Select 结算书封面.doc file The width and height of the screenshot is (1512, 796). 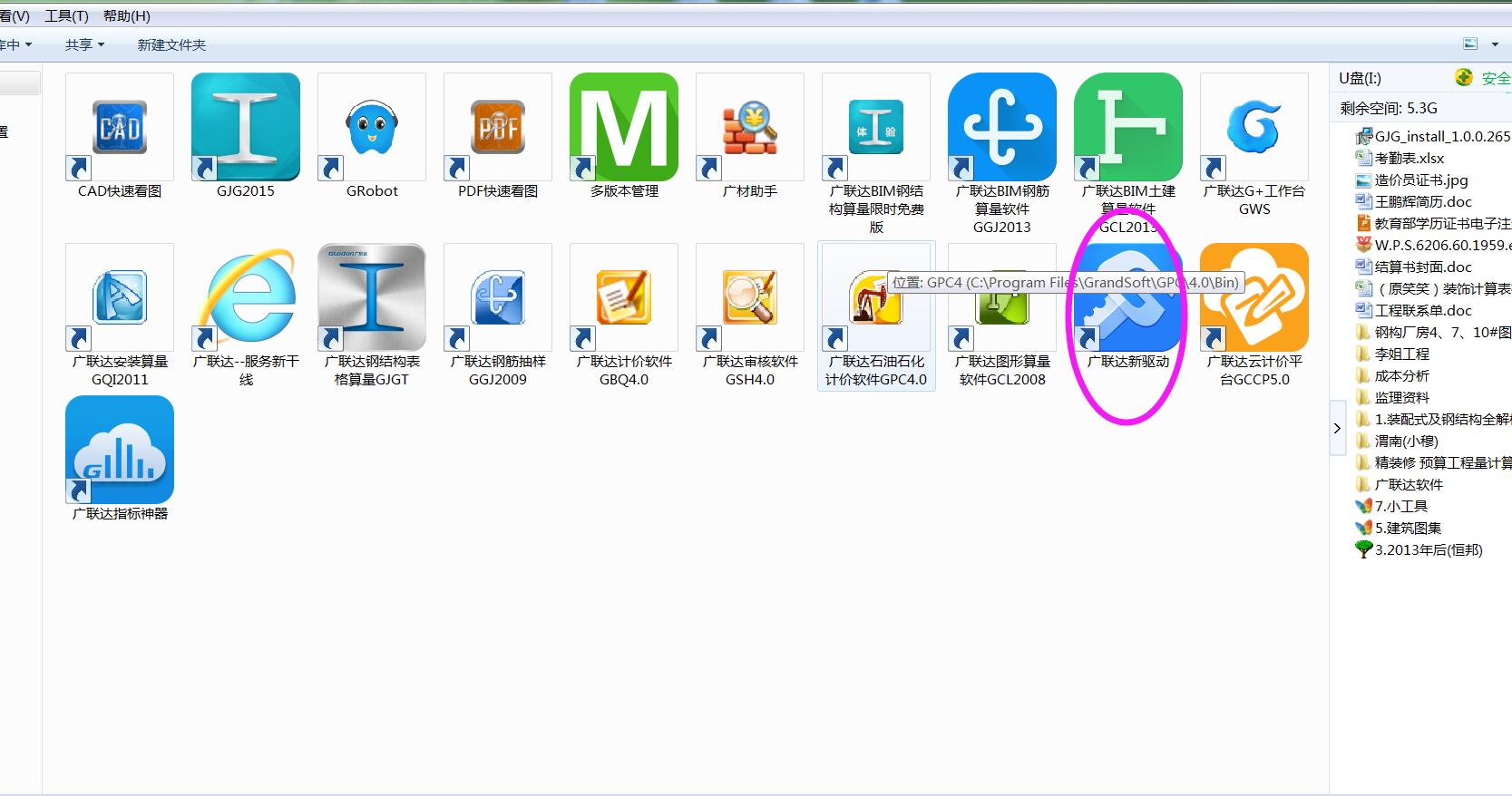tap(1413, 267)
